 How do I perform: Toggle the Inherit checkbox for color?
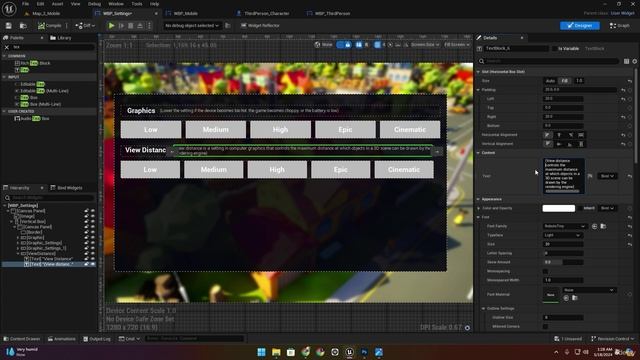coord(580,208)
